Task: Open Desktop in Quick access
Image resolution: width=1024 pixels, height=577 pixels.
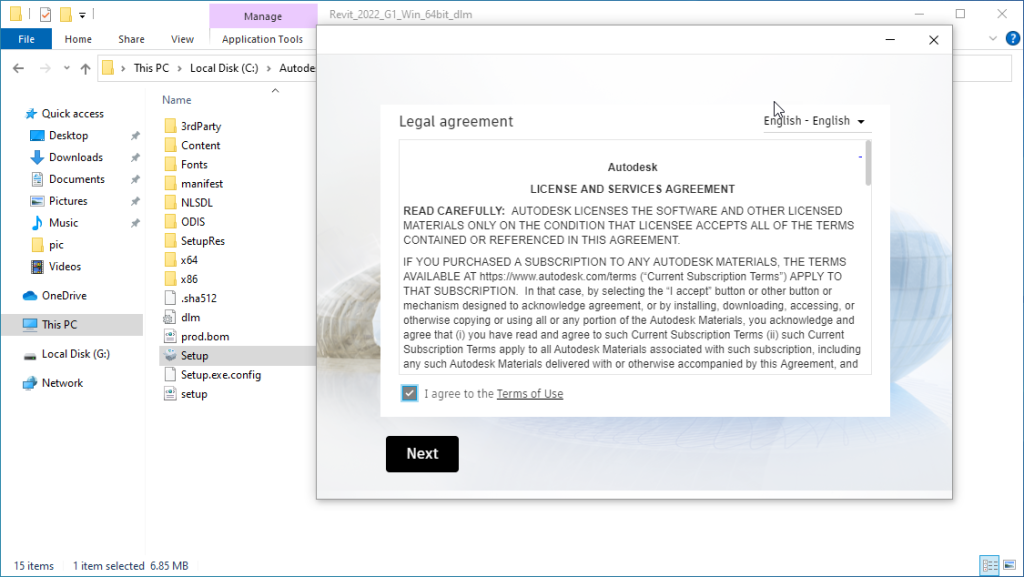Action: click(69, 136)
